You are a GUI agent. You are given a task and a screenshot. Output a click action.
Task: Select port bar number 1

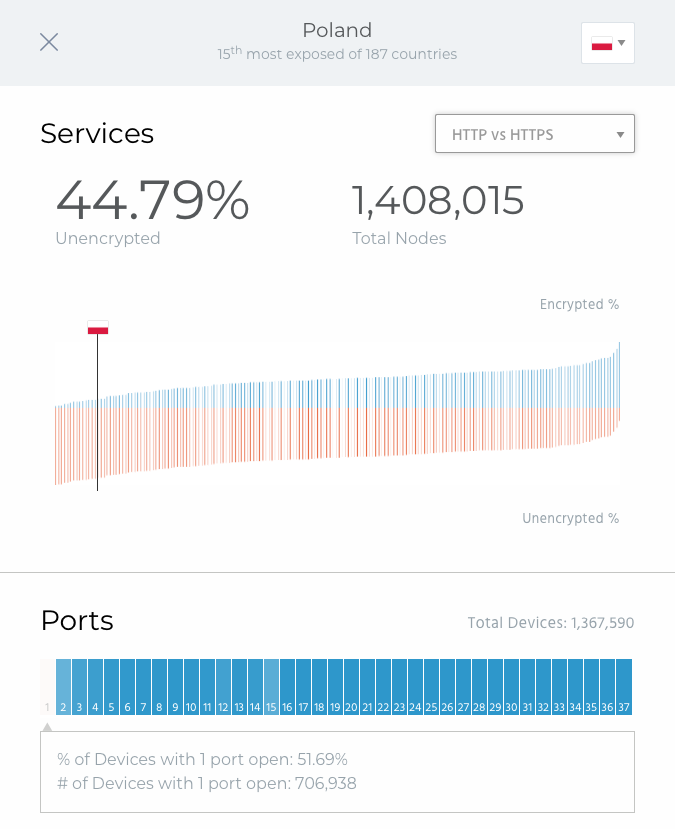(x=48, y=687)
